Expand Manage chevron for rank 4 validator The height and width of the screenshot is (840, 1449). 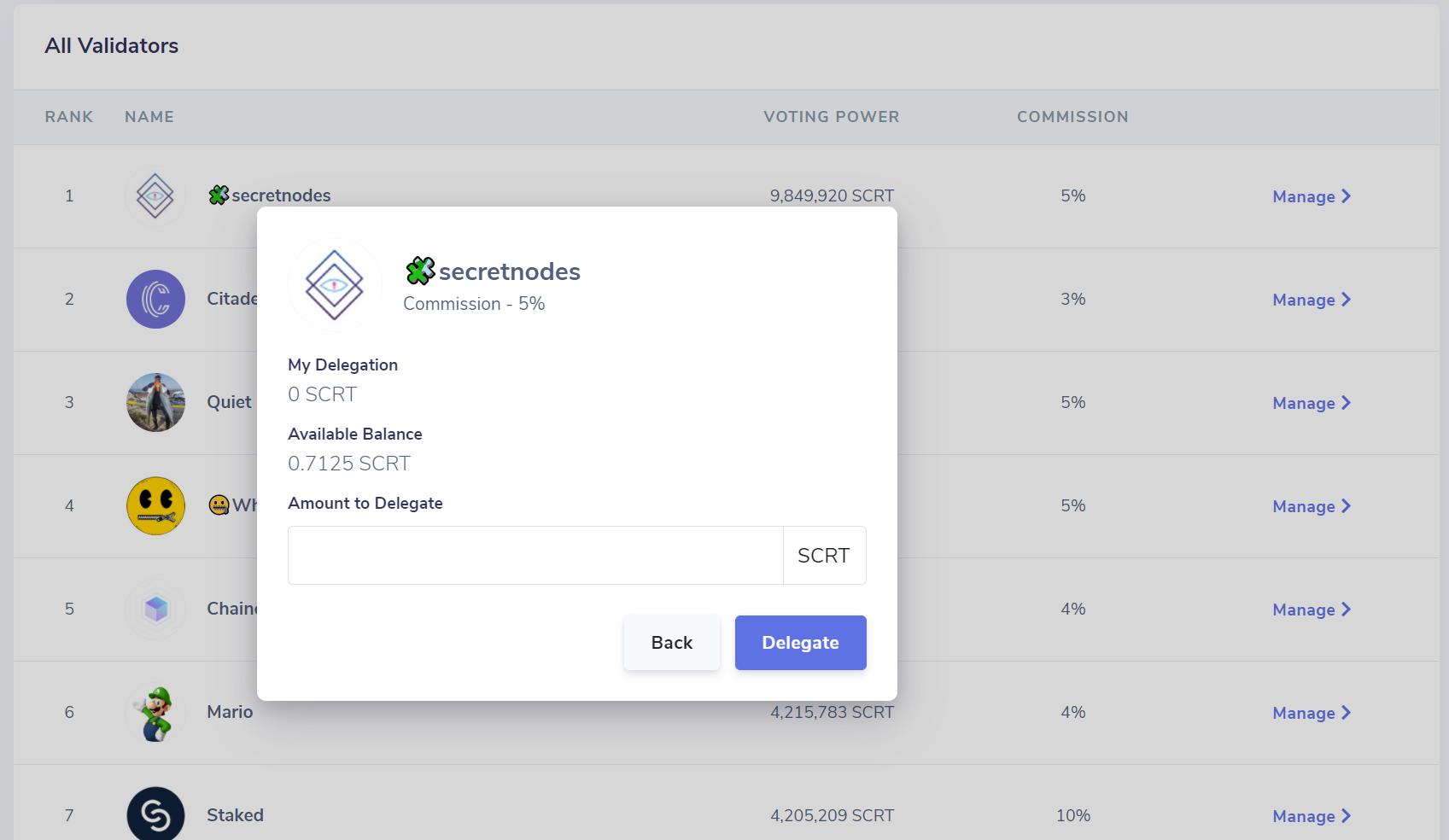click(x=1346, y=506)
